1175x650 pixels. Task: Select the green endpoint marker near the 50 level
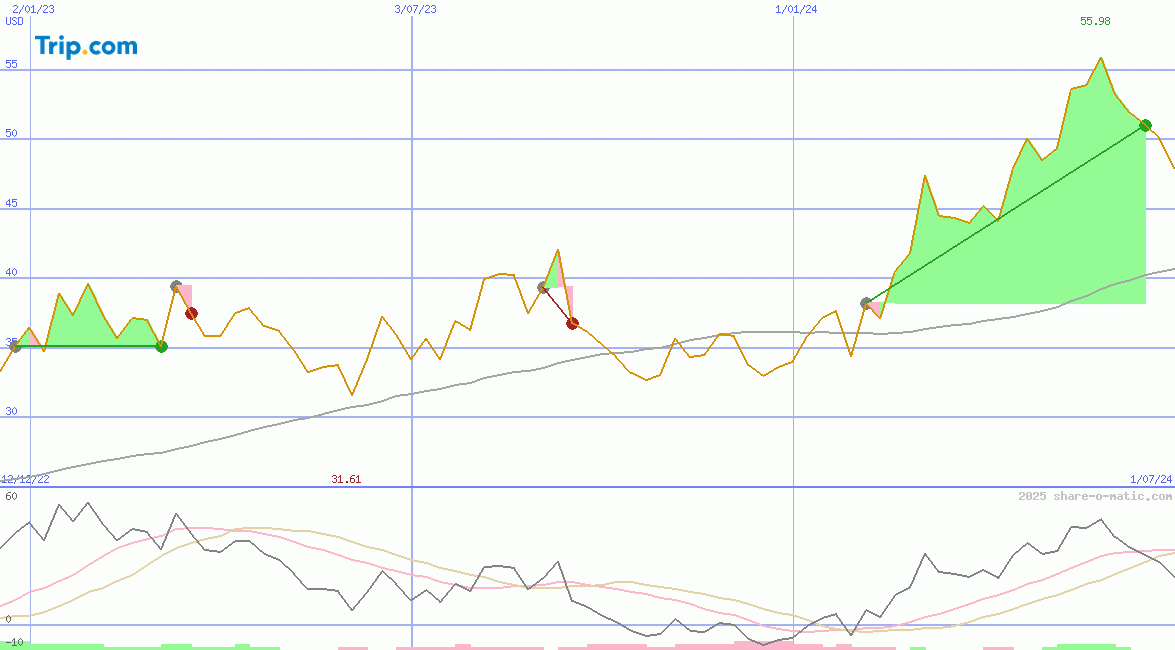[x=1144, y=126]
